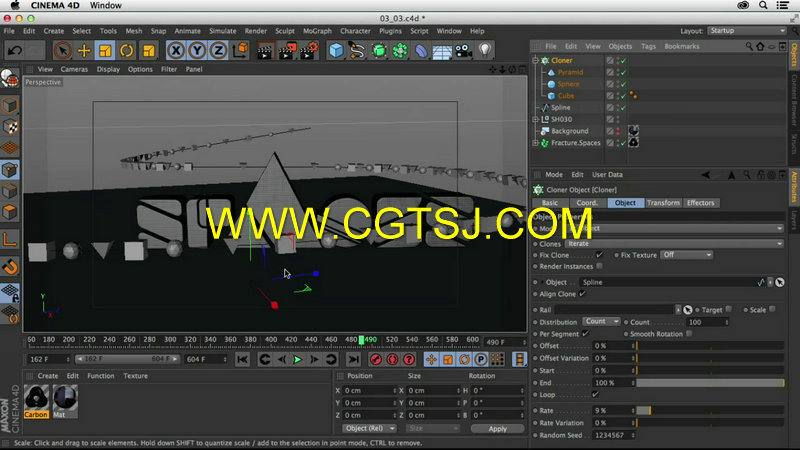Toggle Autokeying record button
800x450 pixels.
point(392,359)
